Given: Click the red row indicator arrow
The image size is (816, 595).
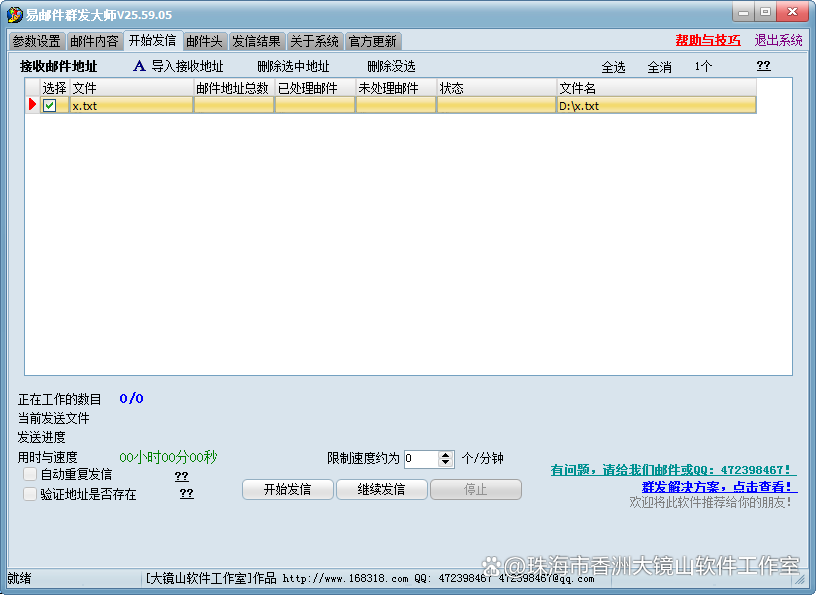Looking at the screenshot, I should coord(32,105).
